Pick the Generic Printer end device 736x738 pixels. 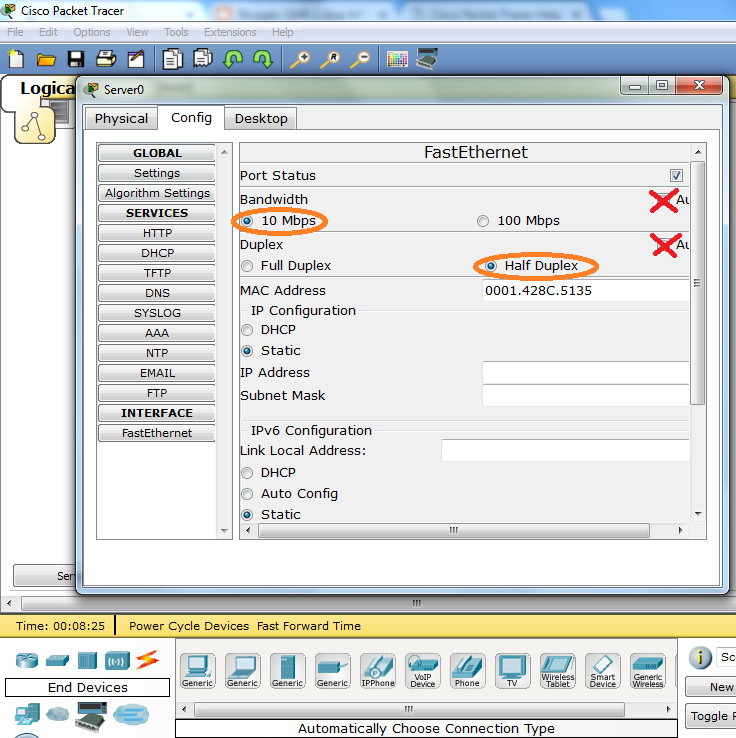click(332, 671)
